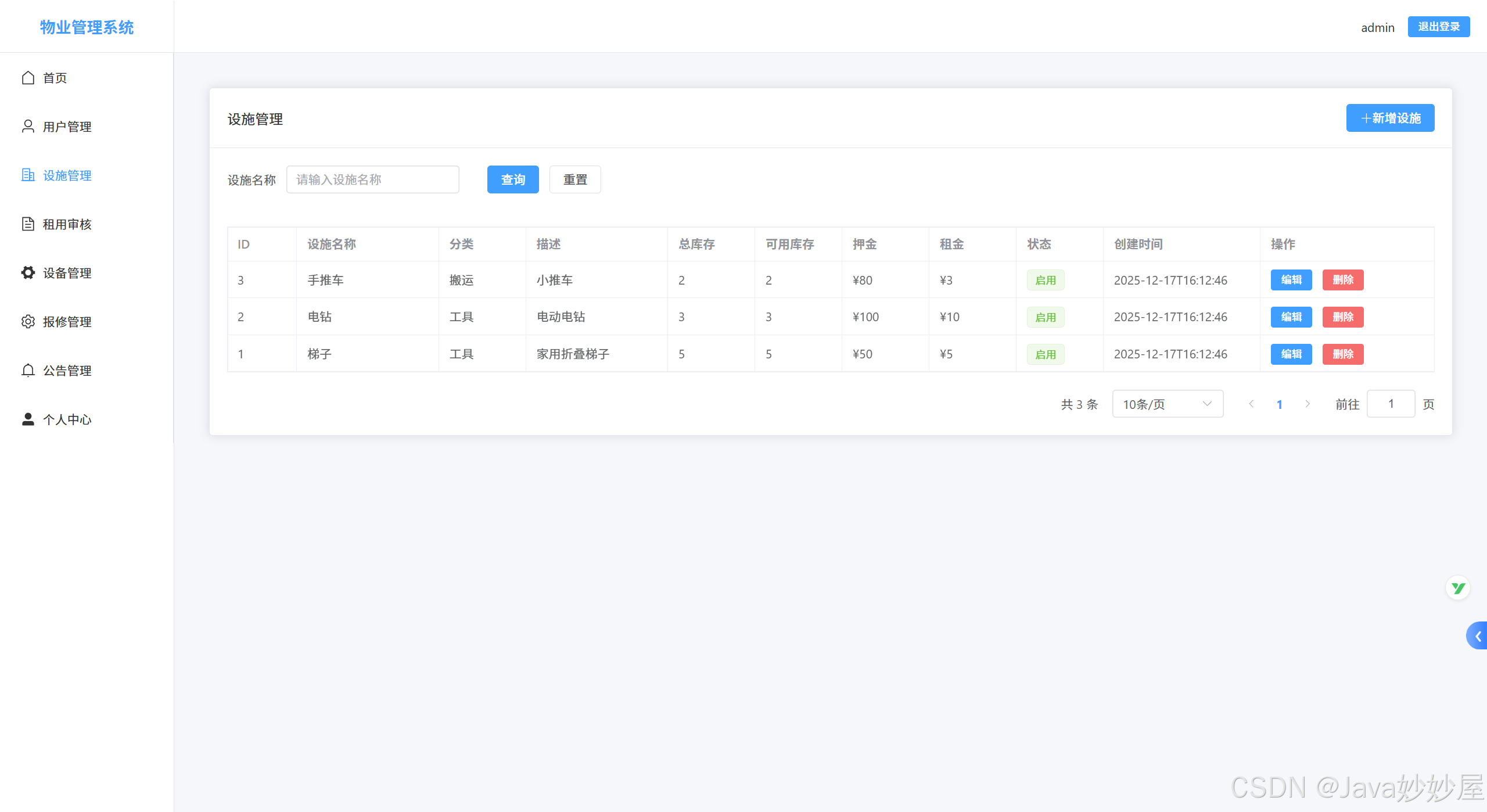Click the gear icon next to 设备管理
This screenshot has height=812, width=1487.
(28, 272)
